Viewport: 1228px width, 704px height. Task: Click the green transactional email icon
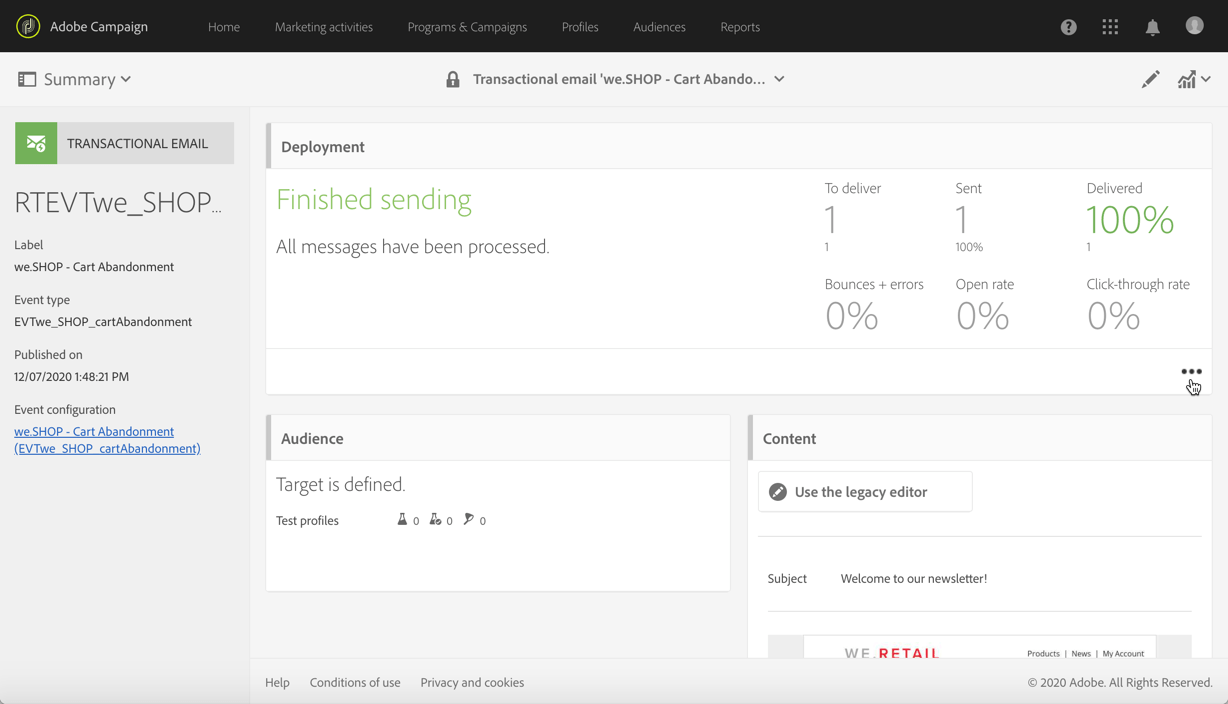pos(36,143)
